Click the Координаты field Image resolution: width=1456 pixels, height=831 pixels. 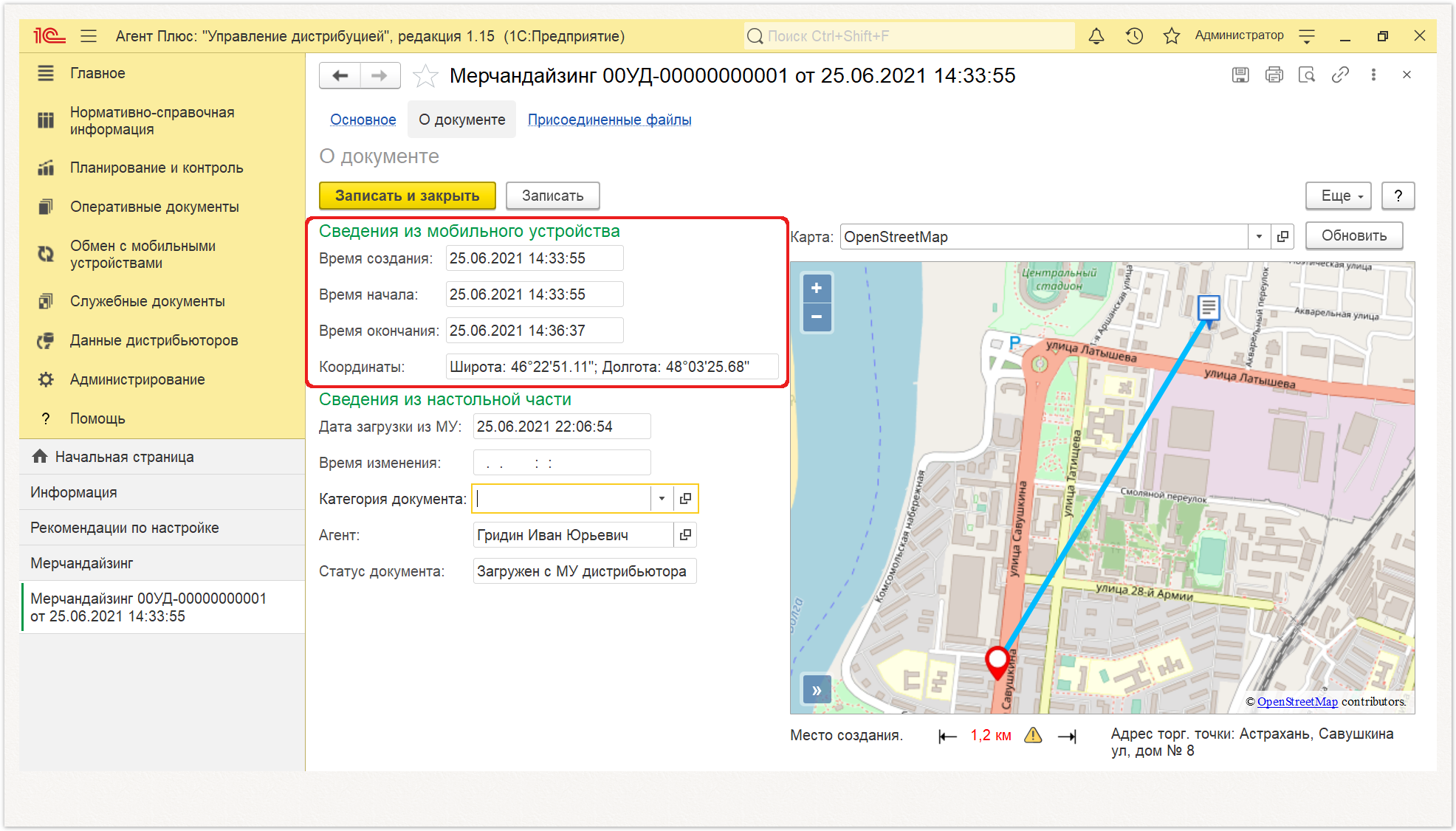tap(612, 367)
